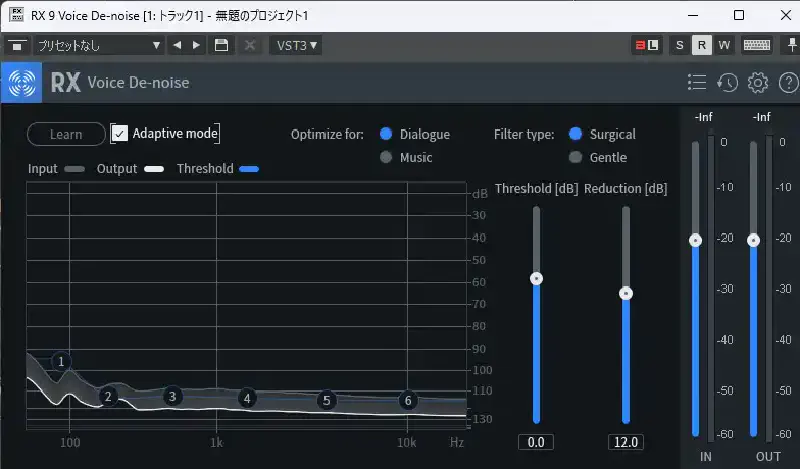Open the settings gear icon
The image size is (800, 469).
point(758,82)
